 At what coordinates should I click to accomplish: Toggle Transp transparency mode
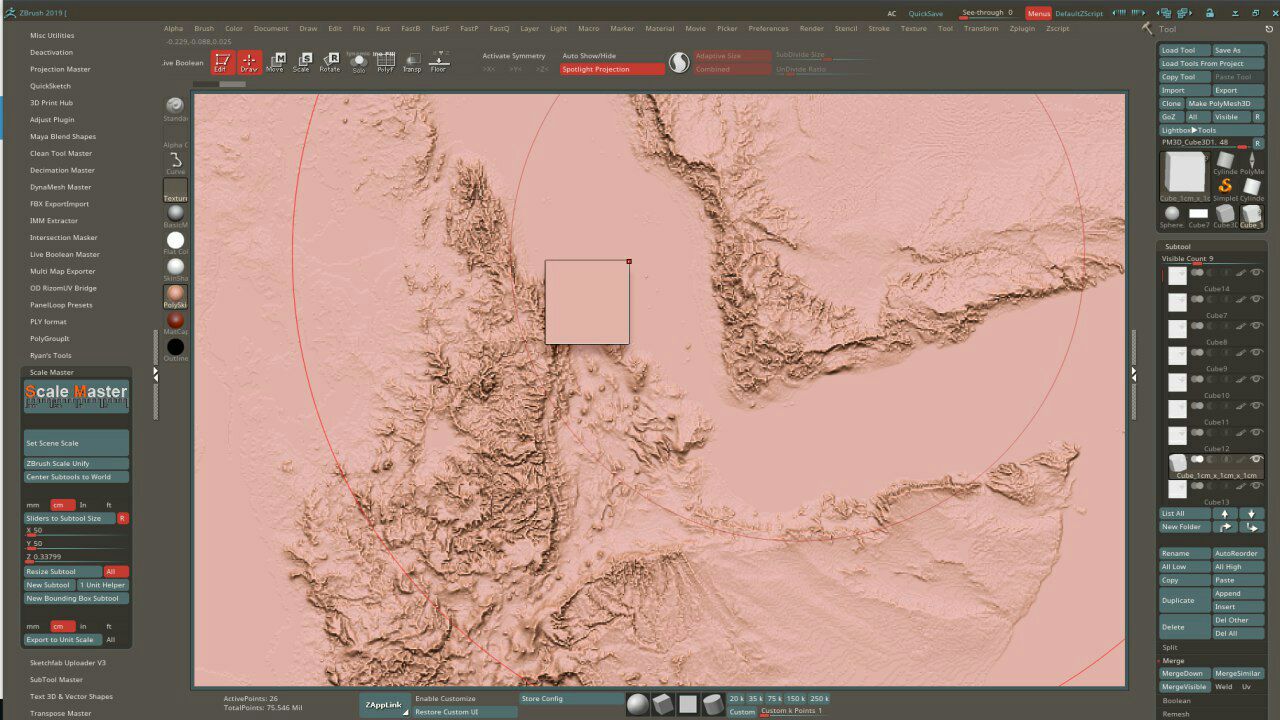pos(411,62)
